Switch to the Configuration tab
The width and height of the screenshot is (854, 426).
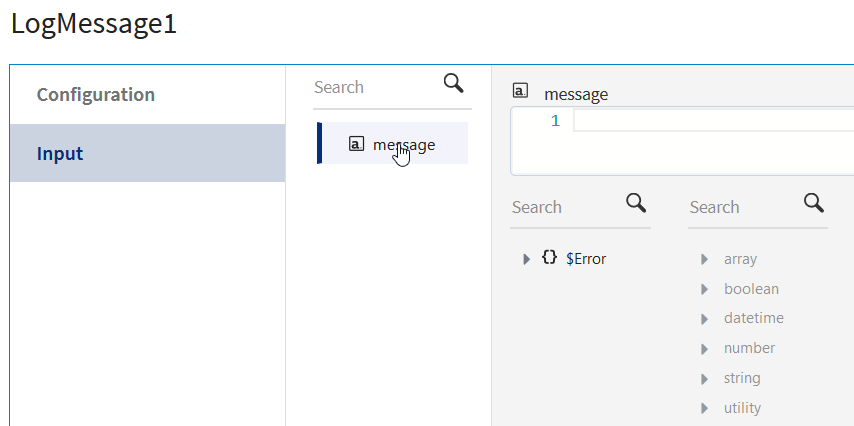(96, 95)
